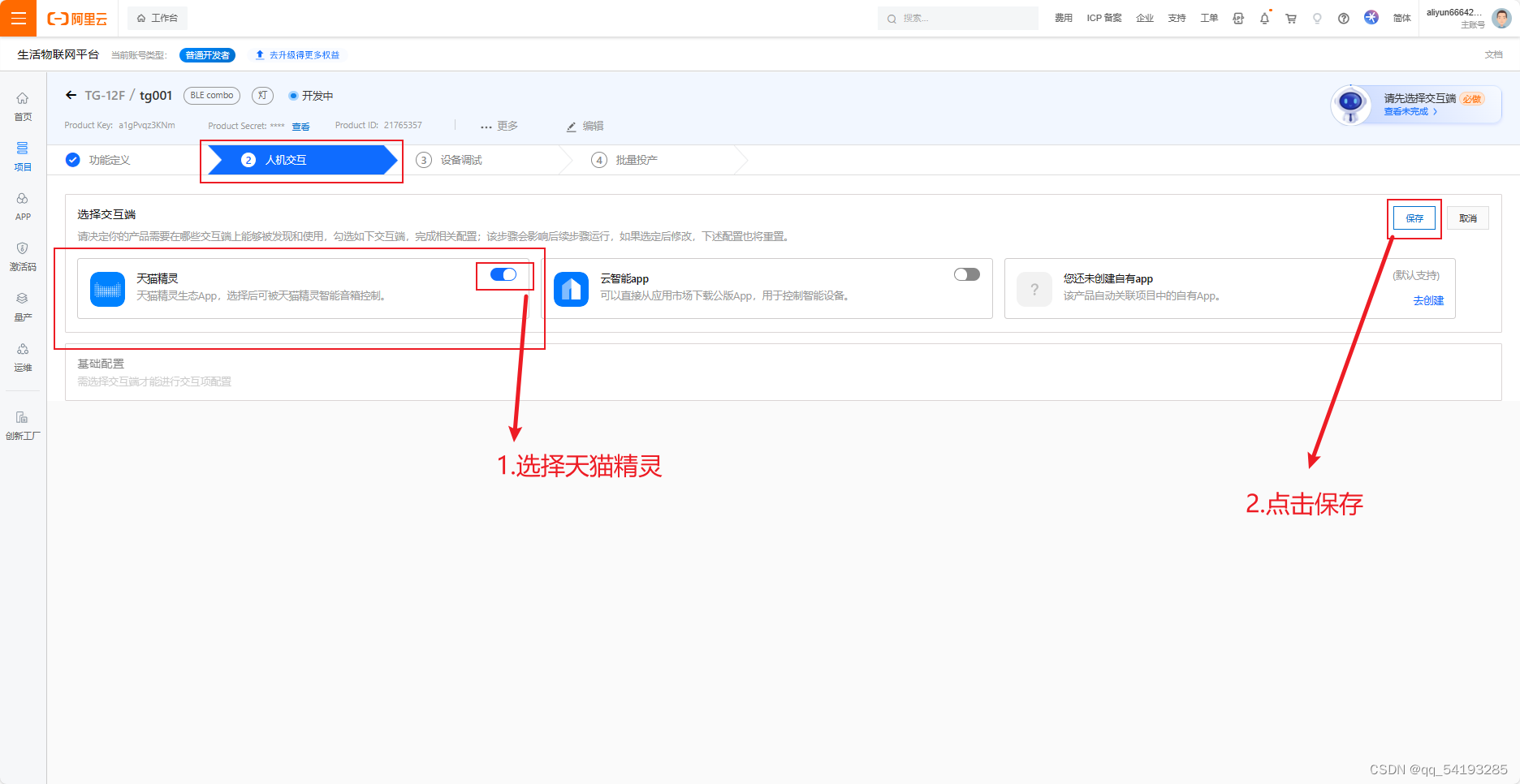This screenshot has height=784, width=1520.
Task: Click the 生活物联网平台 title
Action: (x=58, y=54)
